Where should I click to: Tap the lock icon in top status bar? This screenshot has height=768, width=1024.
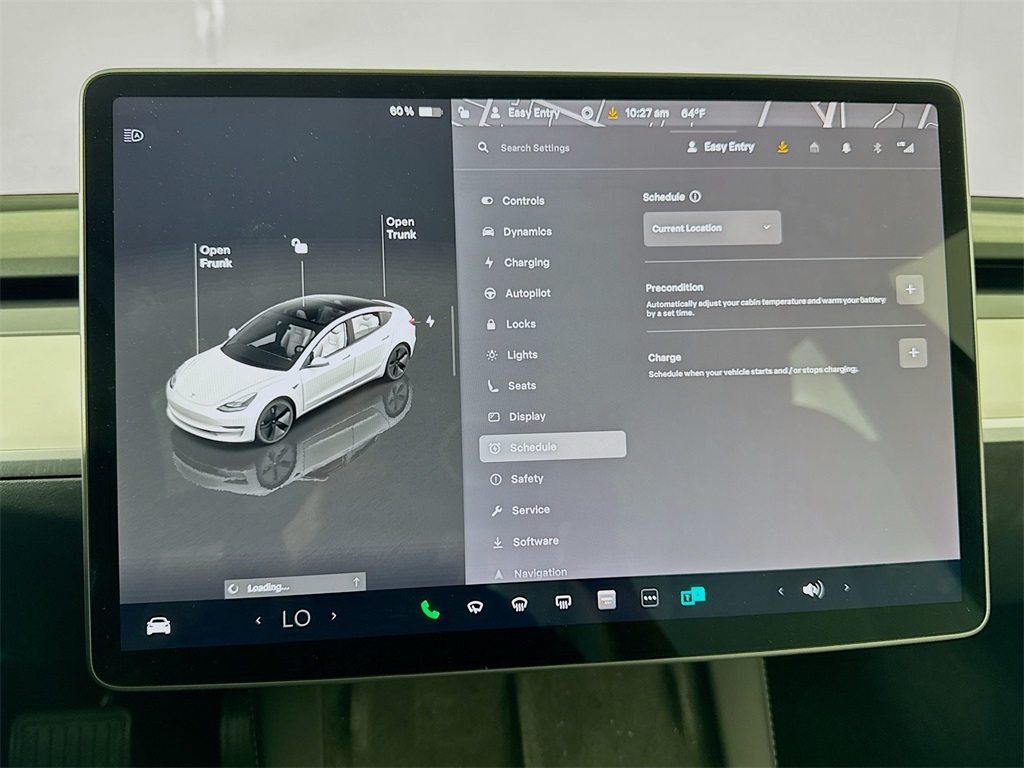464,112
